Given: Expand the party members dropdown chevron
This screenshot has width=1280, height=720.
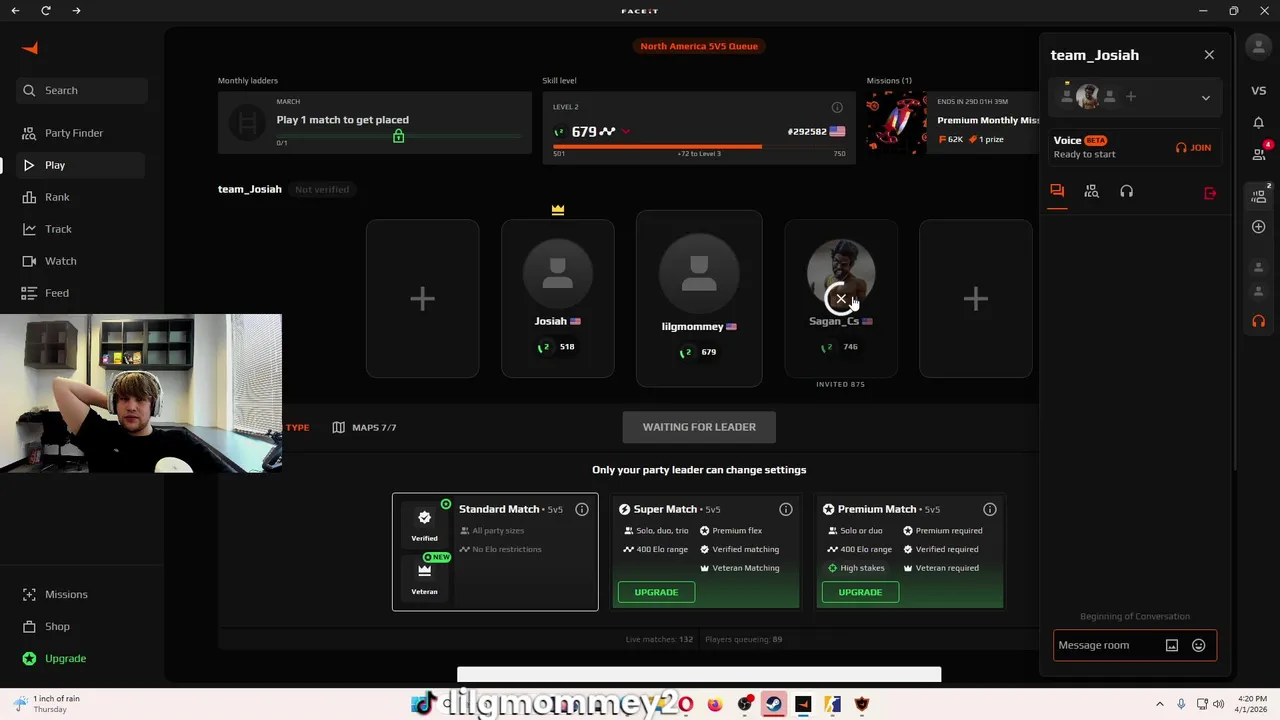Looking at the screenshot, I should [x=1206, y=98].
